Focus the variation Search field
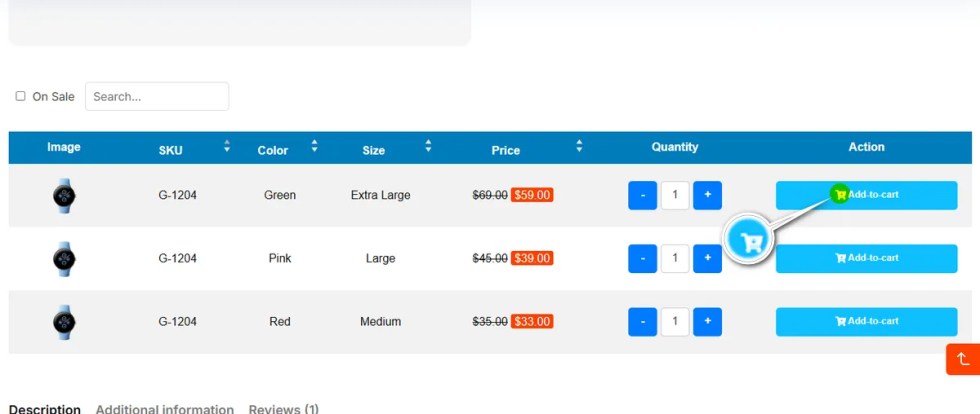The width and height of the screenshot is (980, 414). pos(157,96)
